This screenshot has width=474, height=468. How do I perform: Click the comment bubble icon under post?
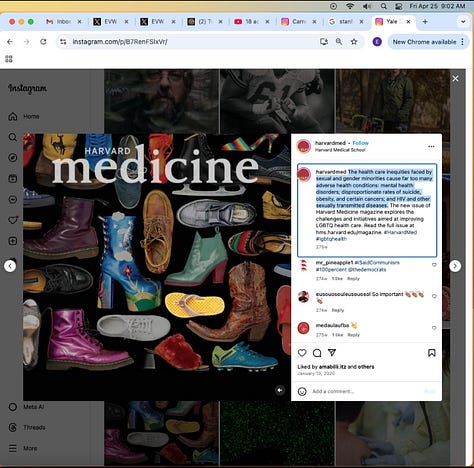(x=317, y=353)
